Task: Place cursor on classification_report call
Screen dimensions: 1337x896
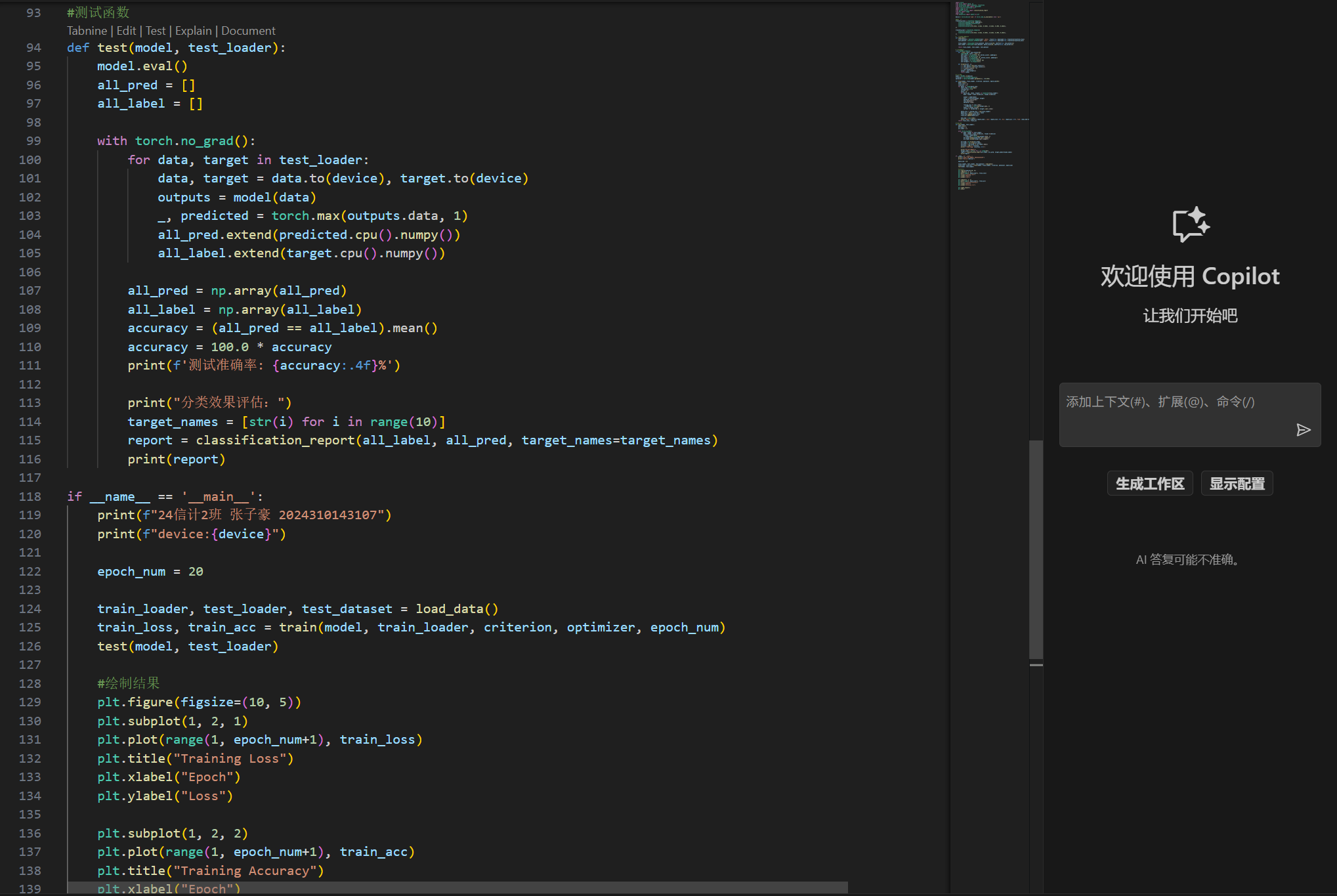Action: click(x=276, y=440)
